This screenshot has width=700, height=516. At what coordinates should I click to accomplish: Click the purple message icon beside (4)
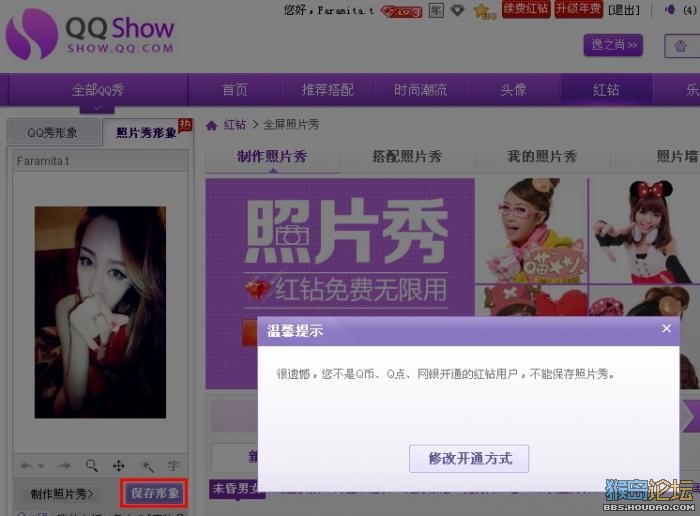[x=670, y=10]
